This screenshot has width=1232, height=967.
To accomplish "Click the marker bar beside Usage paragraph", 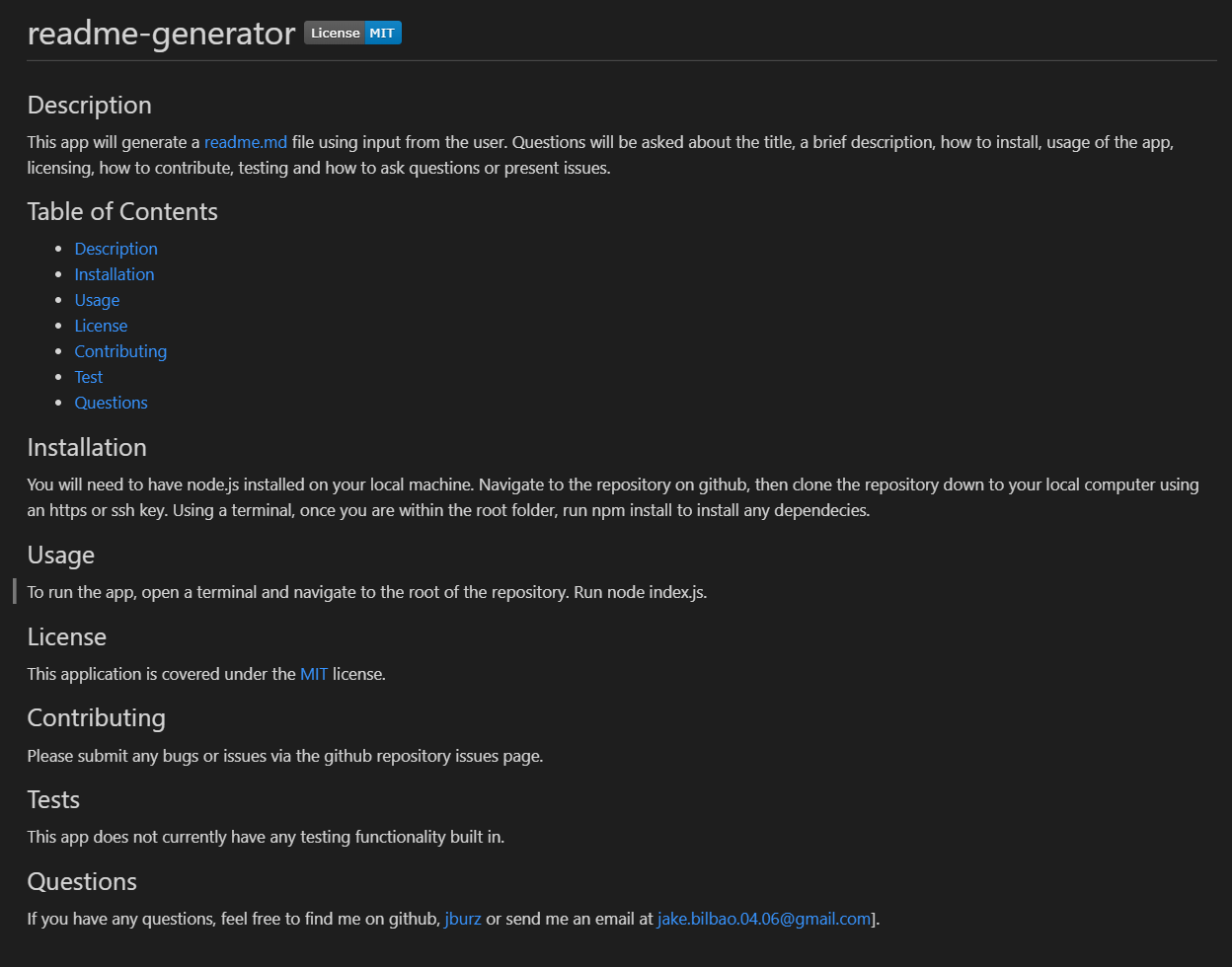I will pos(15,592).
